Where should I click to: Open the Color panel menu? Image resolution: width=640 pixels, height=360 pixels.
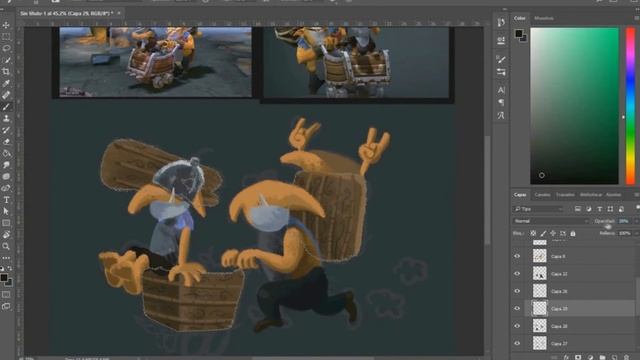pyautogui.click(x=636, y=18)
